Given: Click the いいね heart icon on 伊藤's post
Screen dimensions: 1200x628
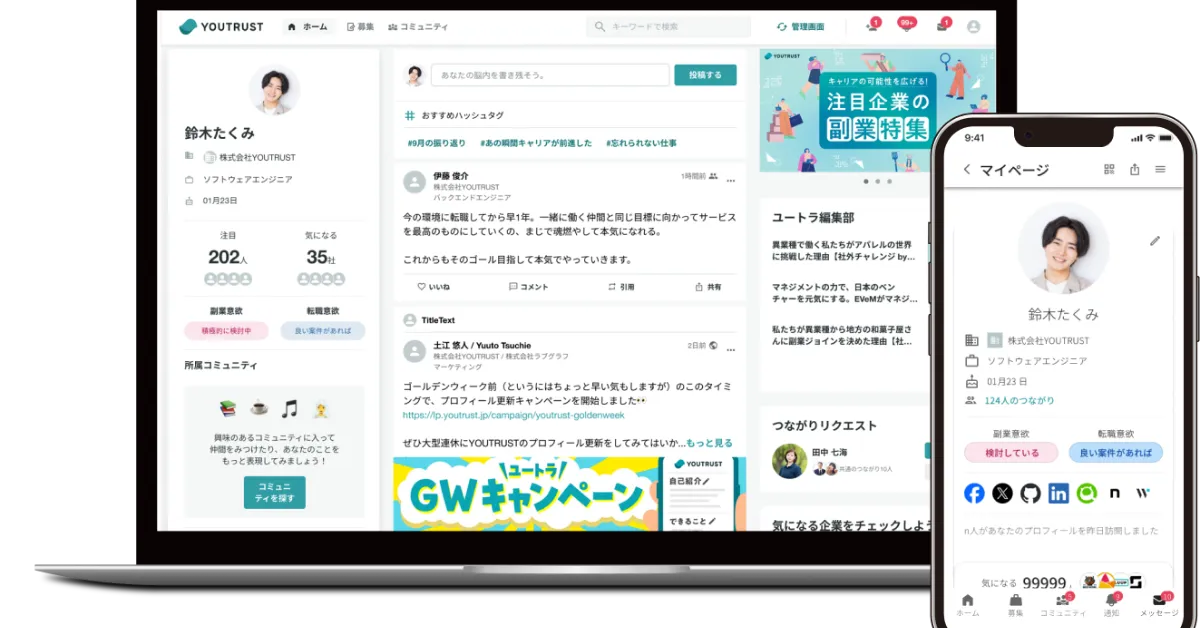Looking at the screenshot, I should tap(422, 287).
